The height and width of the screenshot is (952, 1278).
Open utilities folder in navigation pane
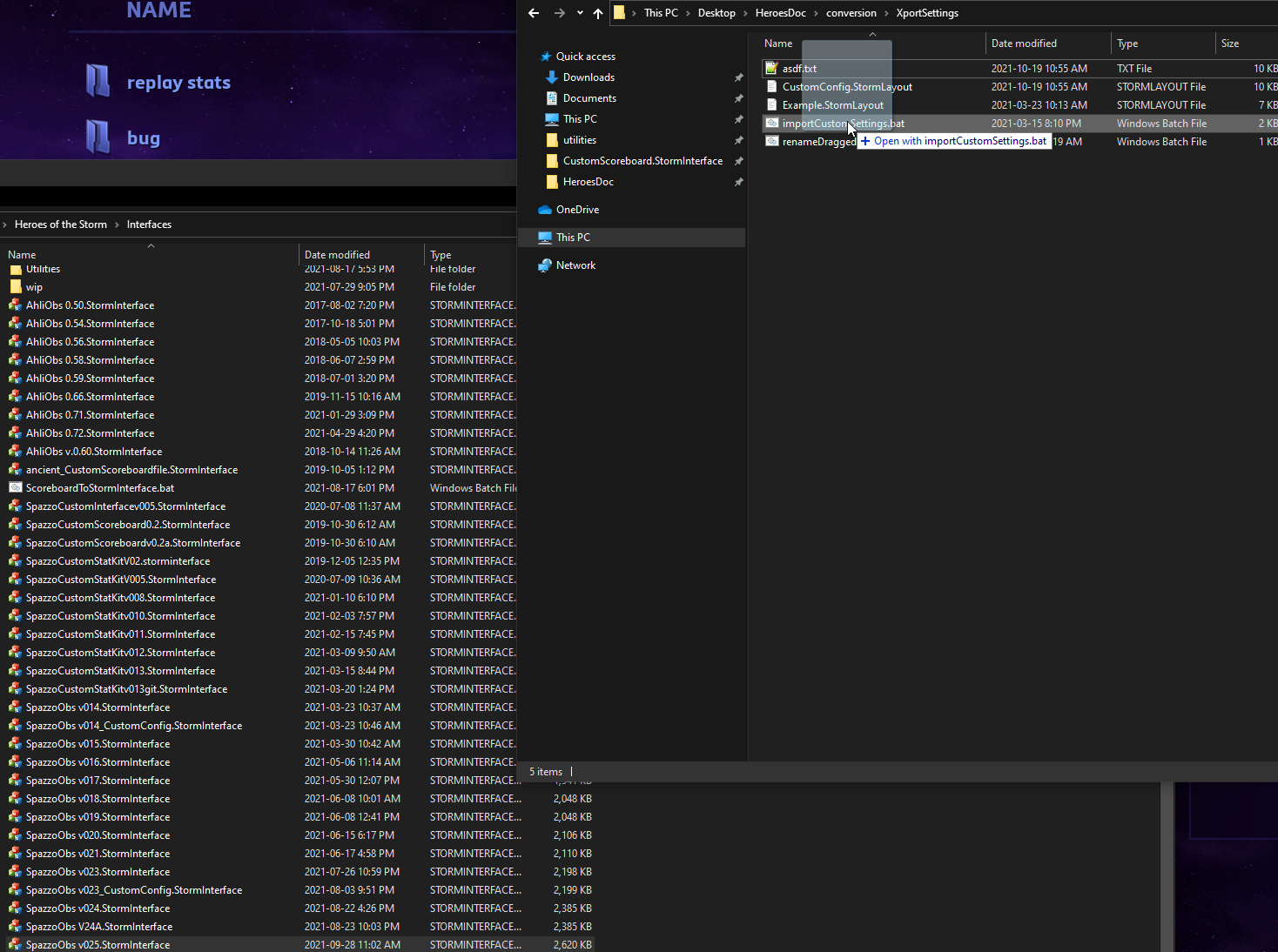580,140
